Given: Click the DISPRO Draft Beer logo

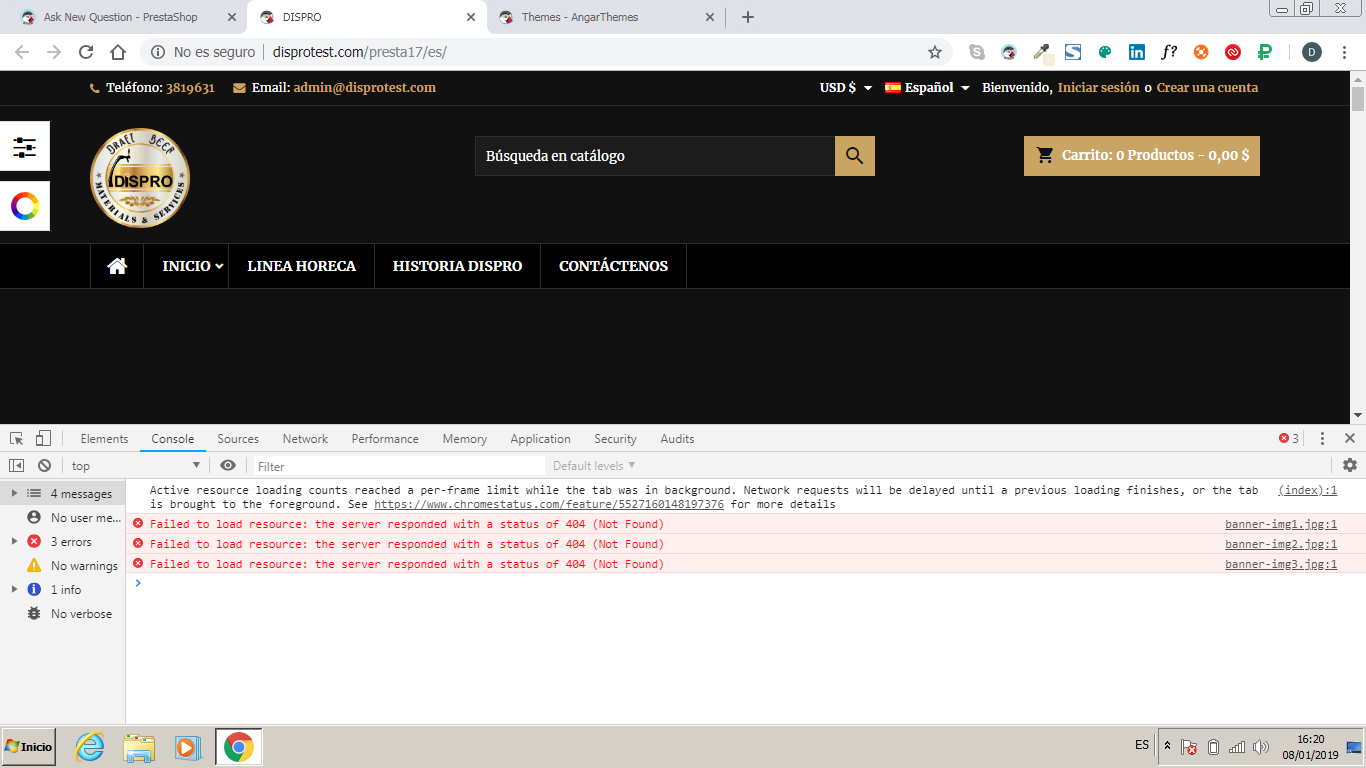Looking at the screenshot, I should (x=139, y=178).
